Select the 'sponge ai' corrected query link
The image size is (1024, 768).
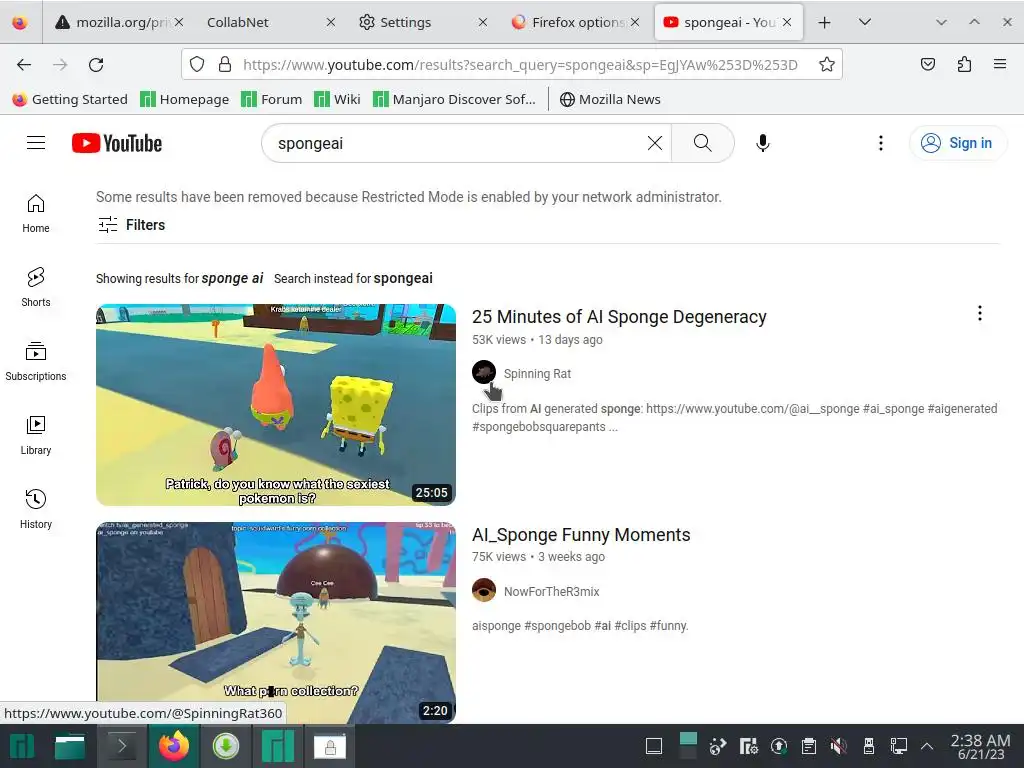point(232,278)
